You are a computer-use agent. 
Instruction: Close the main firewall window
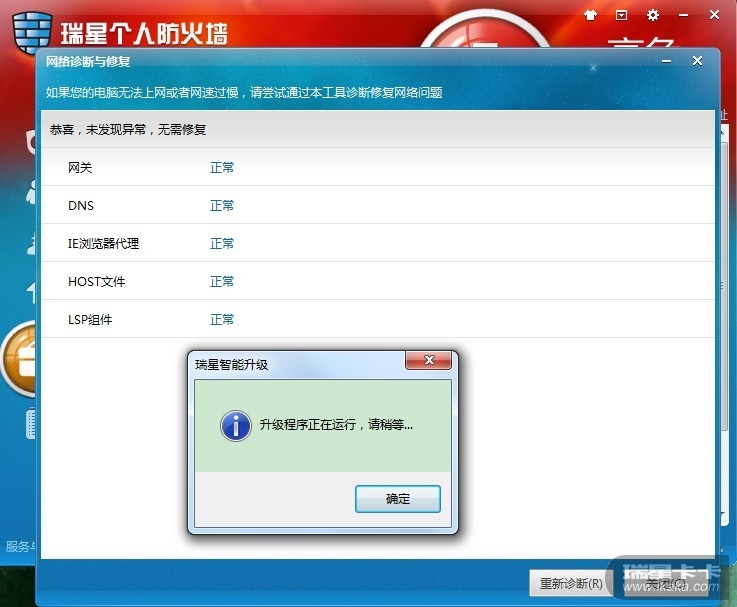[x=714, y=15]
